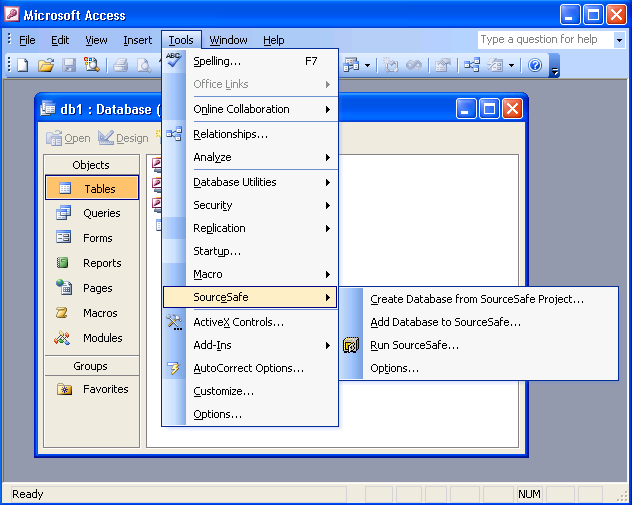The image size is (632, 505).
Task: Click the File Search toolbar icon
Action: point(91,65)
